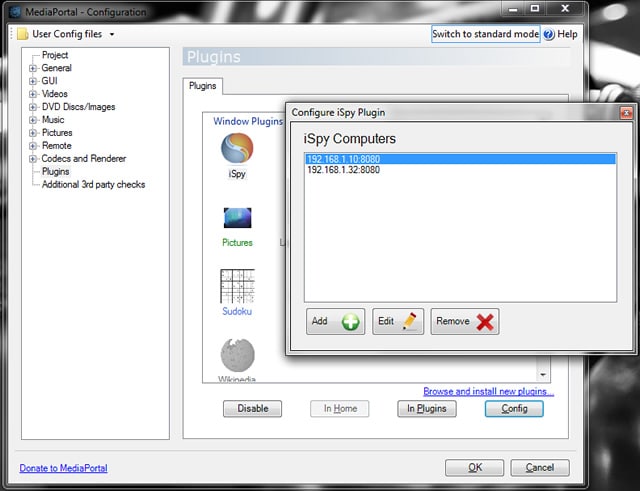Click the In Plugins button
The width and height of the screenshot is (640, 491).
[427, 409]
